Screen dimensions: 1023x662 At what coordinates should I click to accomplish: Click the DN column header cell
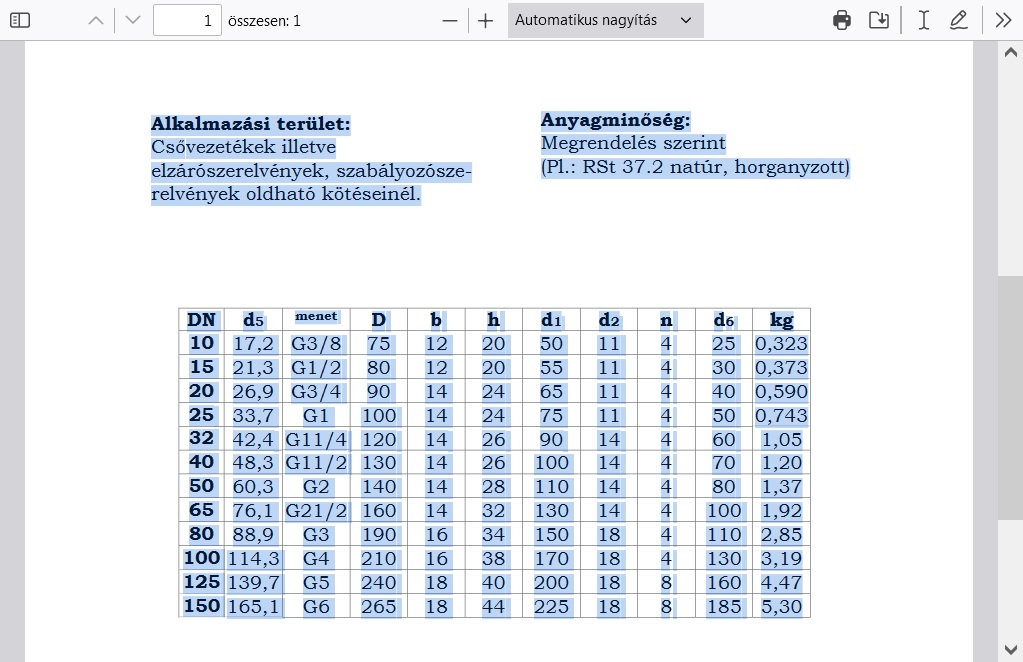[201, 320]
